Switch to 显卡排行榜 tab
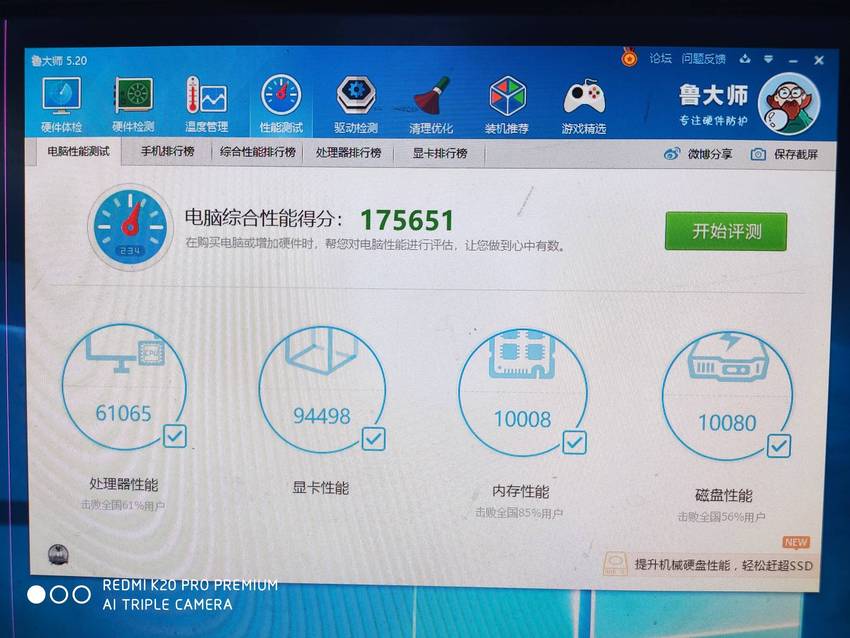The width and height of the screenshot is (850, 638). [x=440, y=153]
